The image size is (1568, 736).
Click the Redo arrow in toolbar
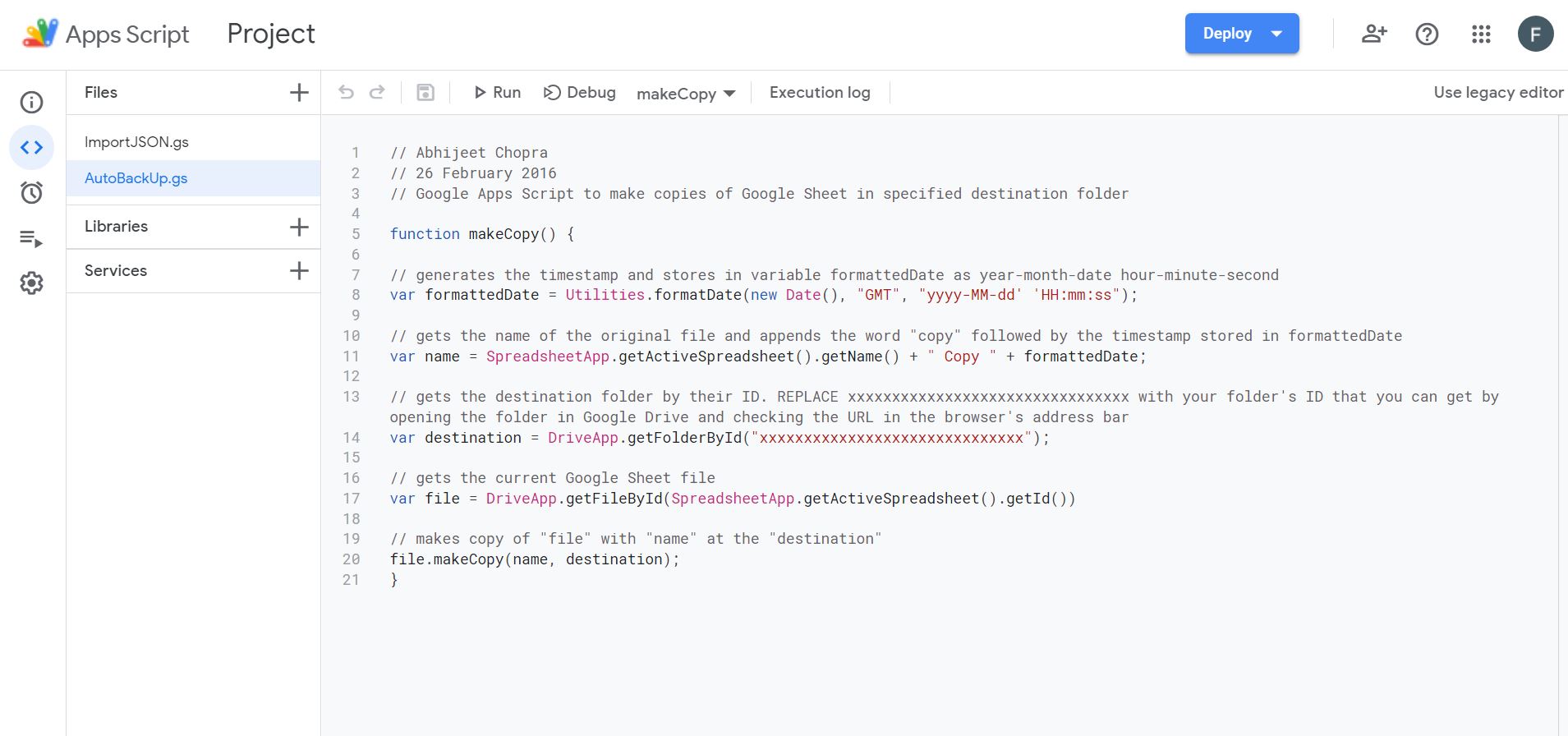(x=377, y=92)
